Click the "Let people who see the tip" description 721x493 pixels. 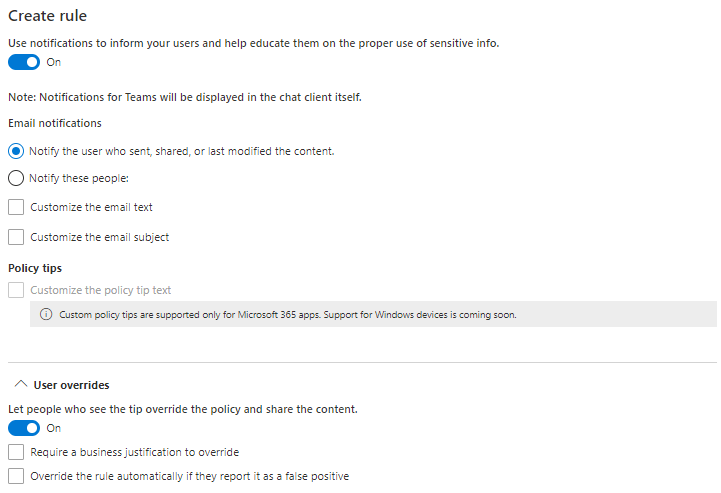(183, 409)
